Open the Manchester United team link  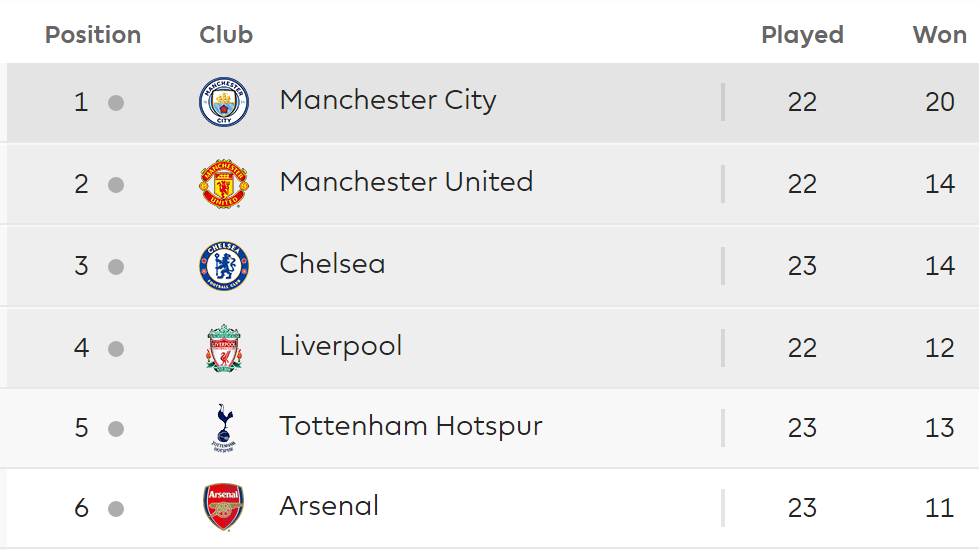(x=406, y=182)
